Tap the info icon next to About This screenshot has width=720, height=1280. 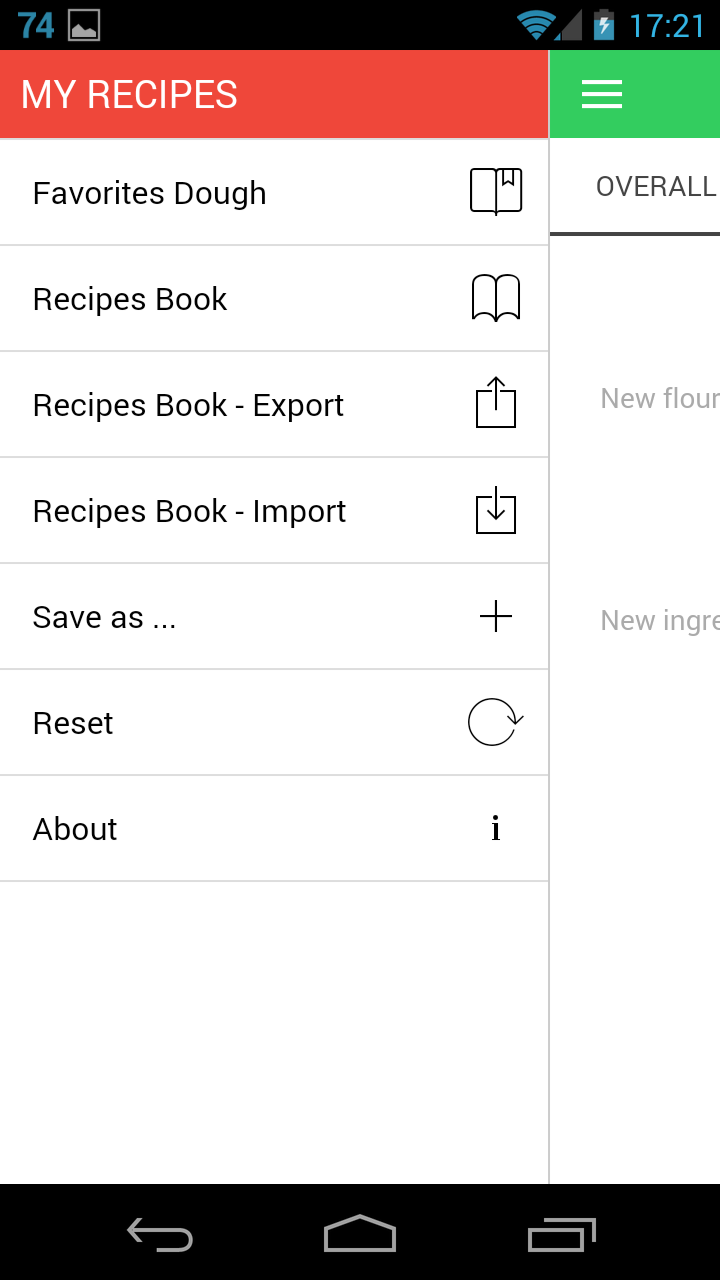[x=496, y=828]
